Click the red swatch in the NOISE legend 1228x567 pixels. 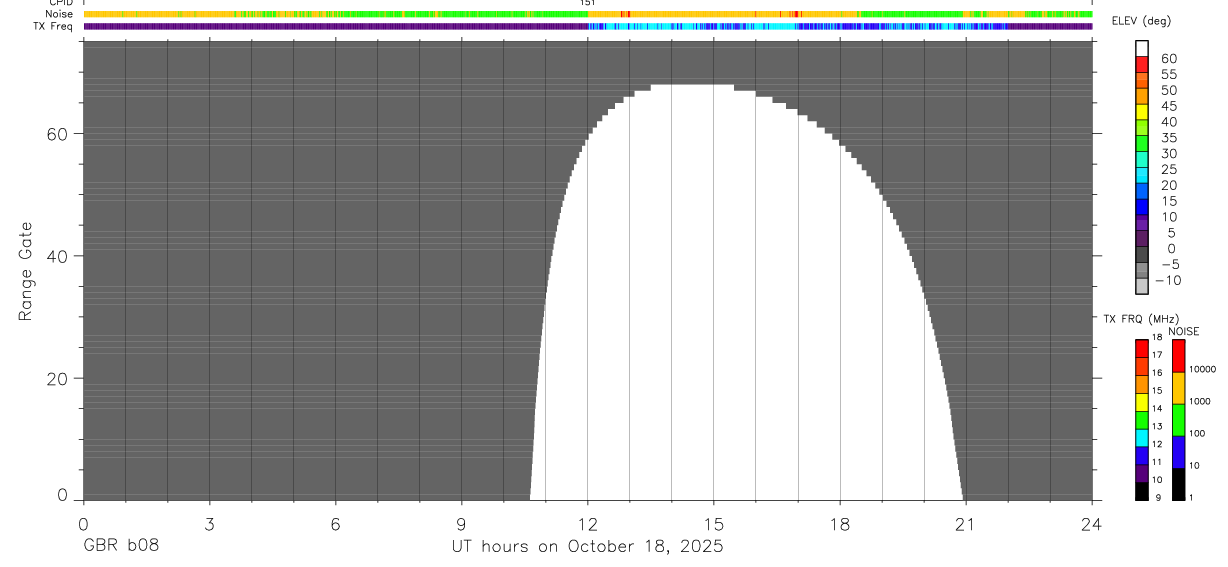(1178, 355)
